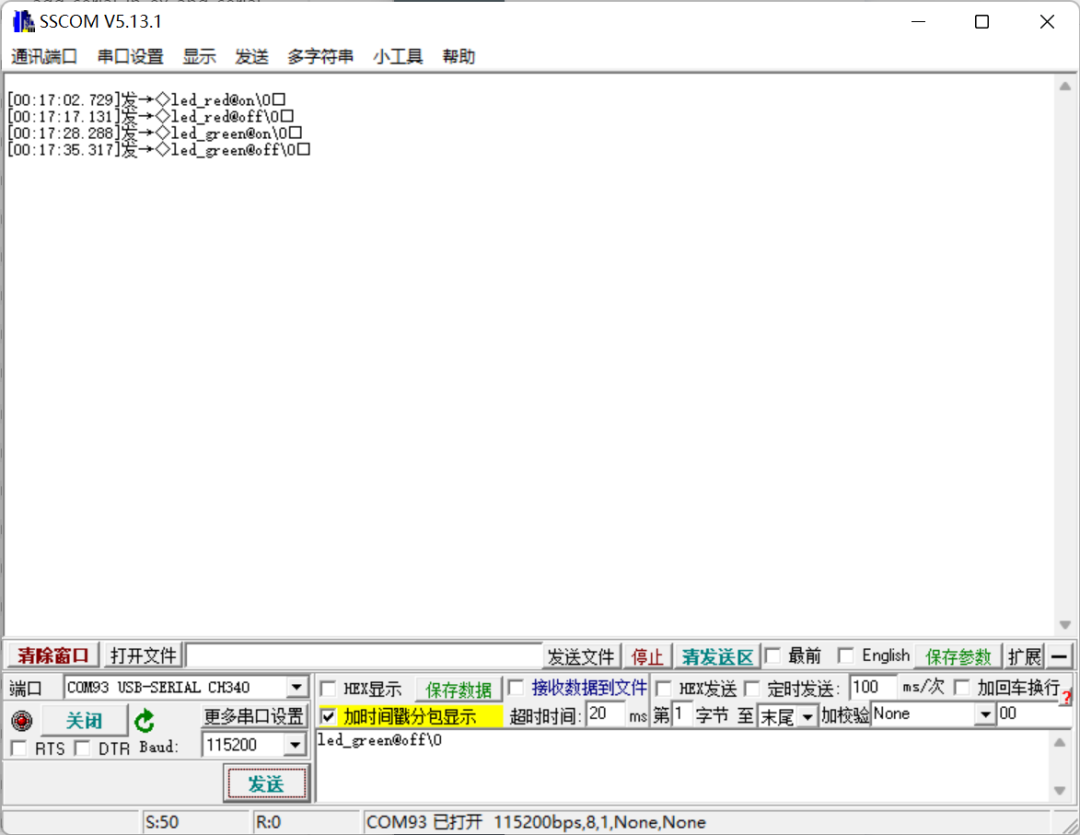Click the 发送 send button
The width and height of the screenshot is (1080, 835).
[265, 784]
